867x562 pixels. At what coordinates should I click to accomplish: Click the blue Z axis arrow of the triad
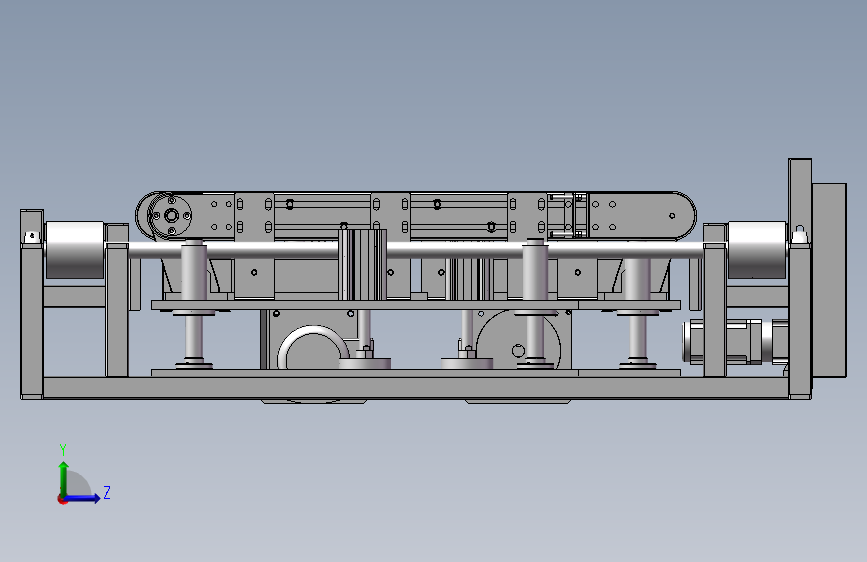(83, 498)
